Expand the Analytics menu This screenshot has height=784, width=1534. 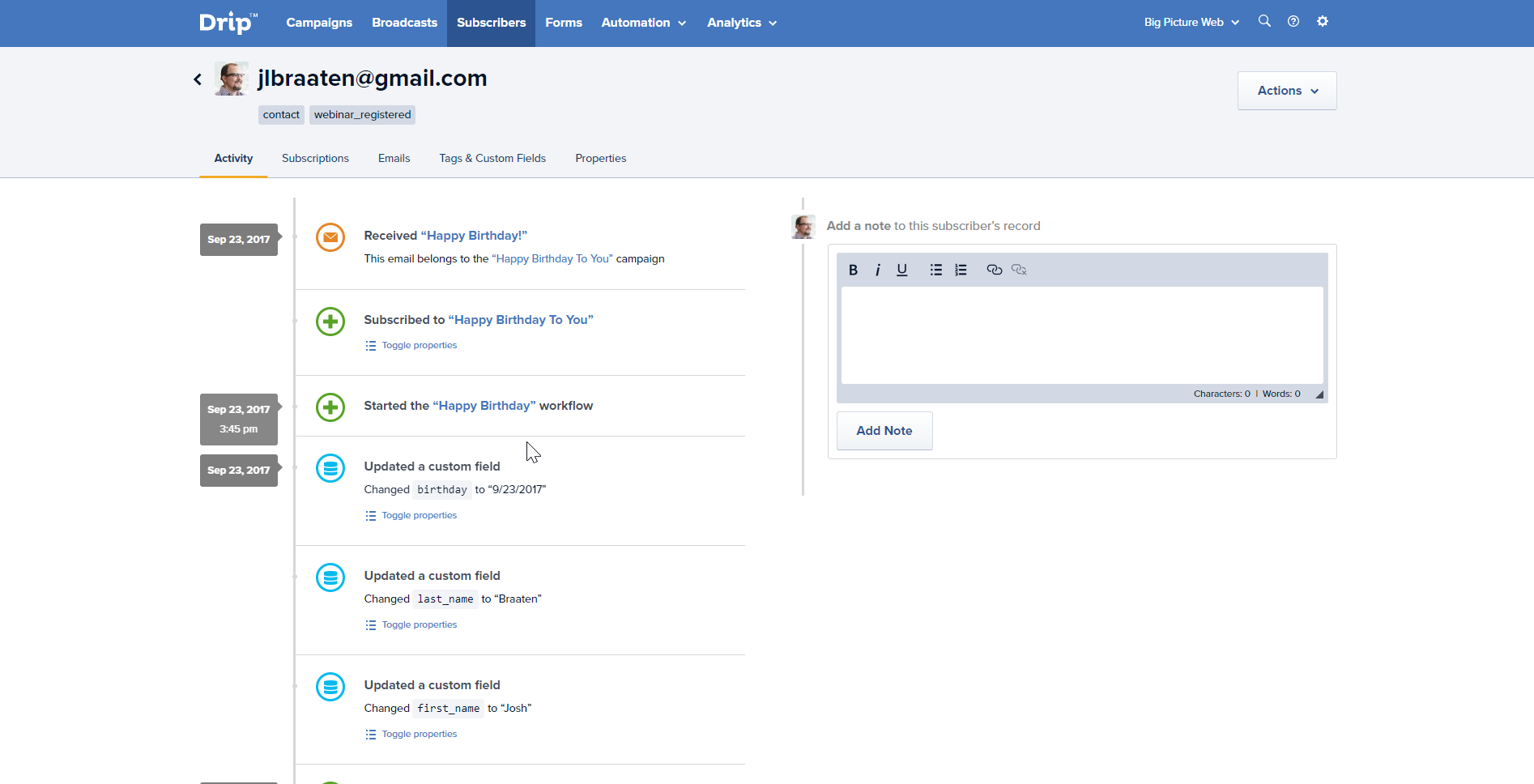(742, 23)
